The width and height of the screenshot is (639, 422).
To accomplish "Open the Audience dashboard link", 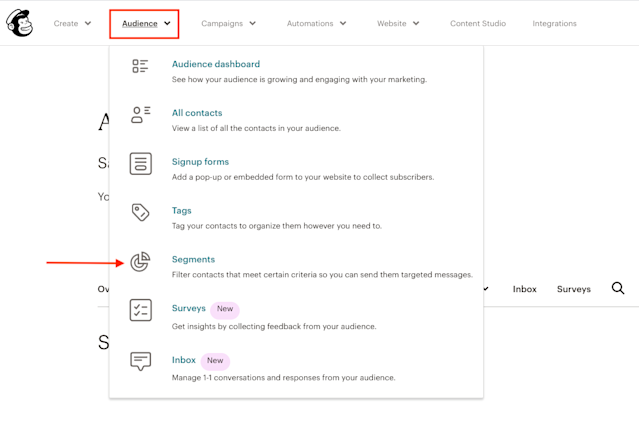I will tap(216, 64).
